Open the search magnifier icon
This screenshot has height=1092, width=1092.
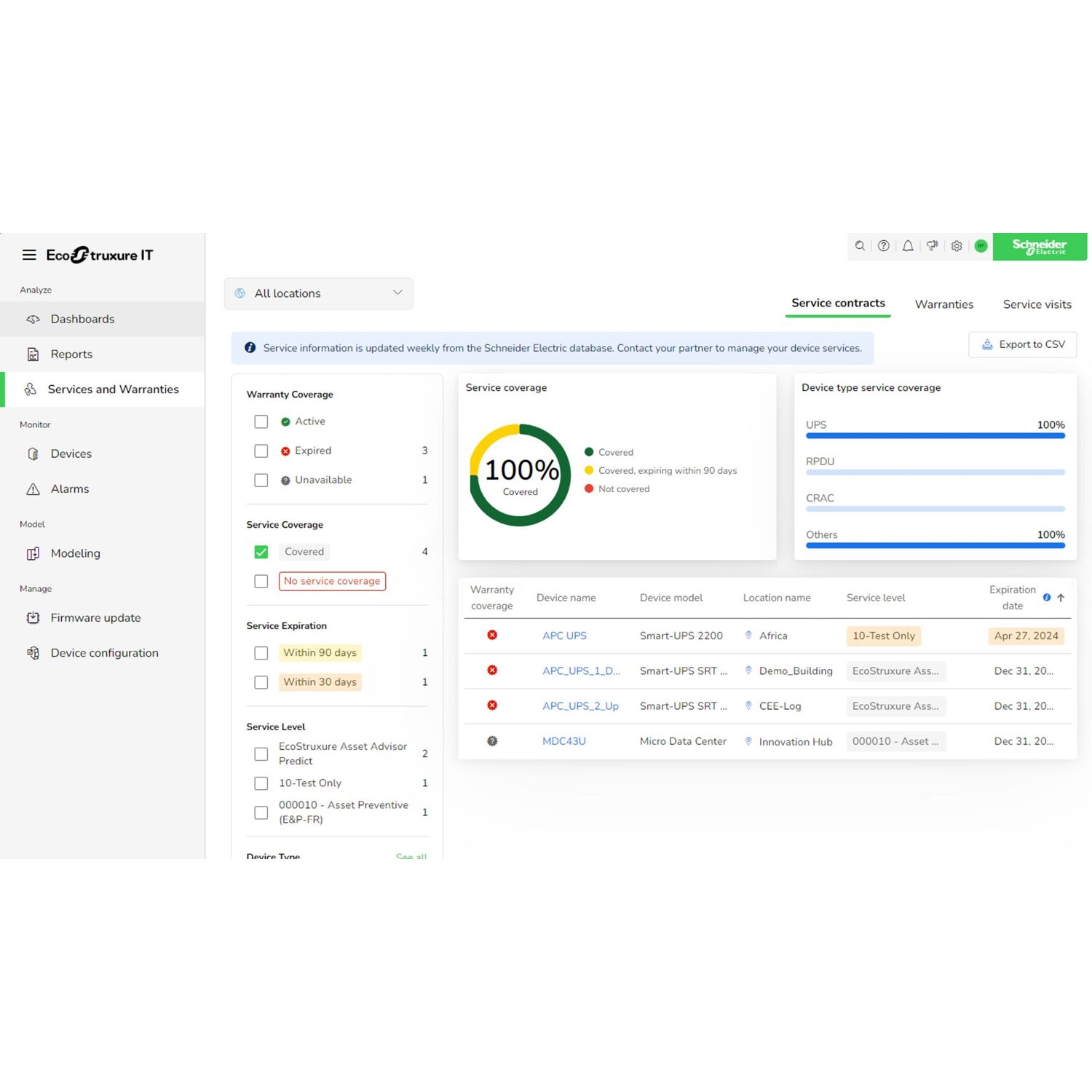point(860,246)
